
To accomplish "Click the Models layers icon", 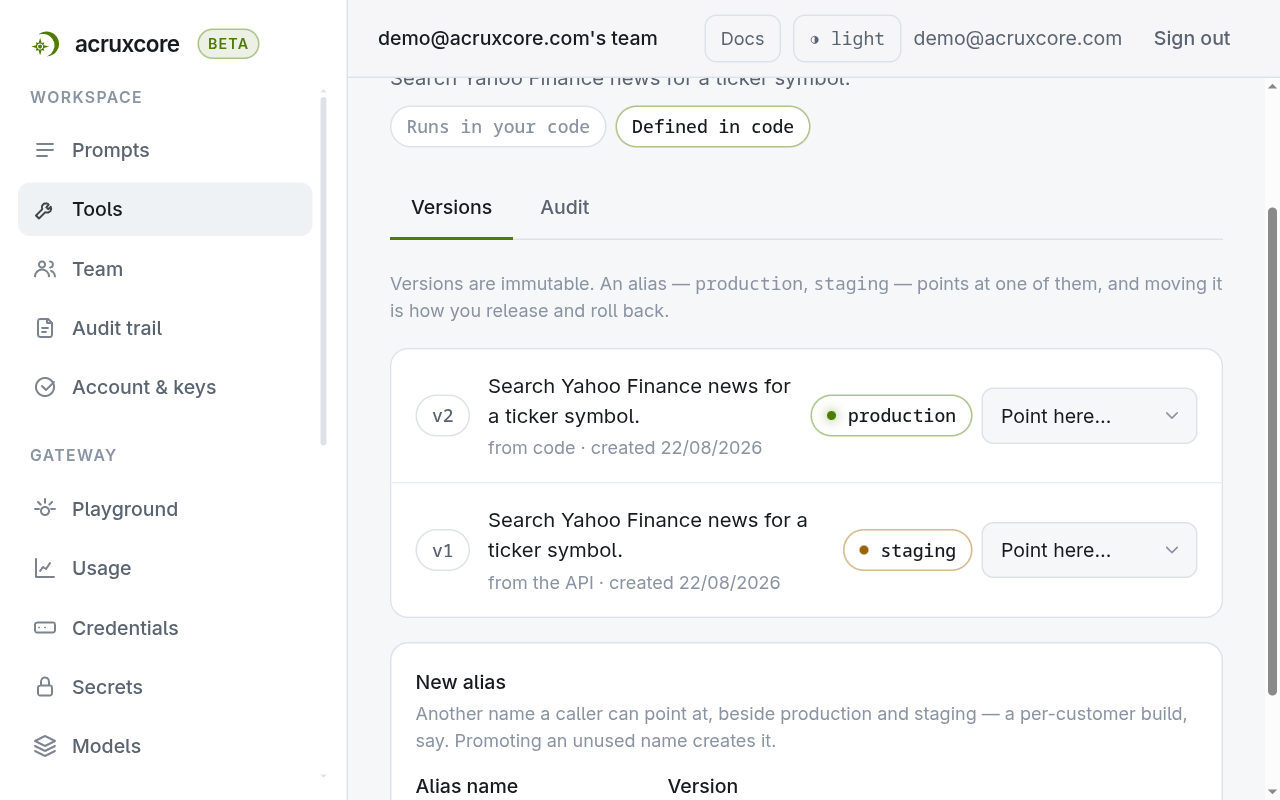I will click(45, 746).
